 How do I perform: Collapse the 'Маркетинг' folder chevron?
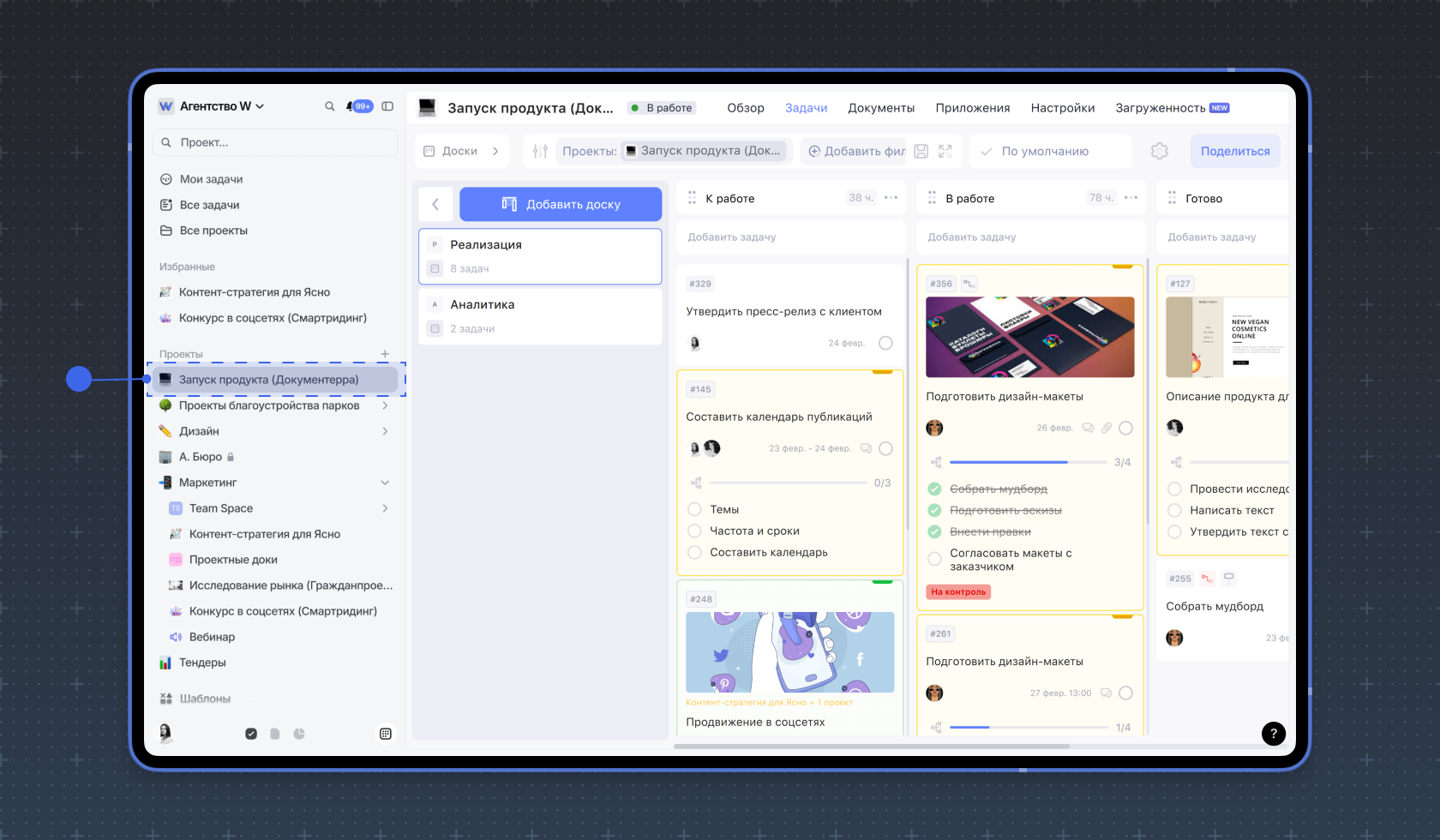pos(385,483)
